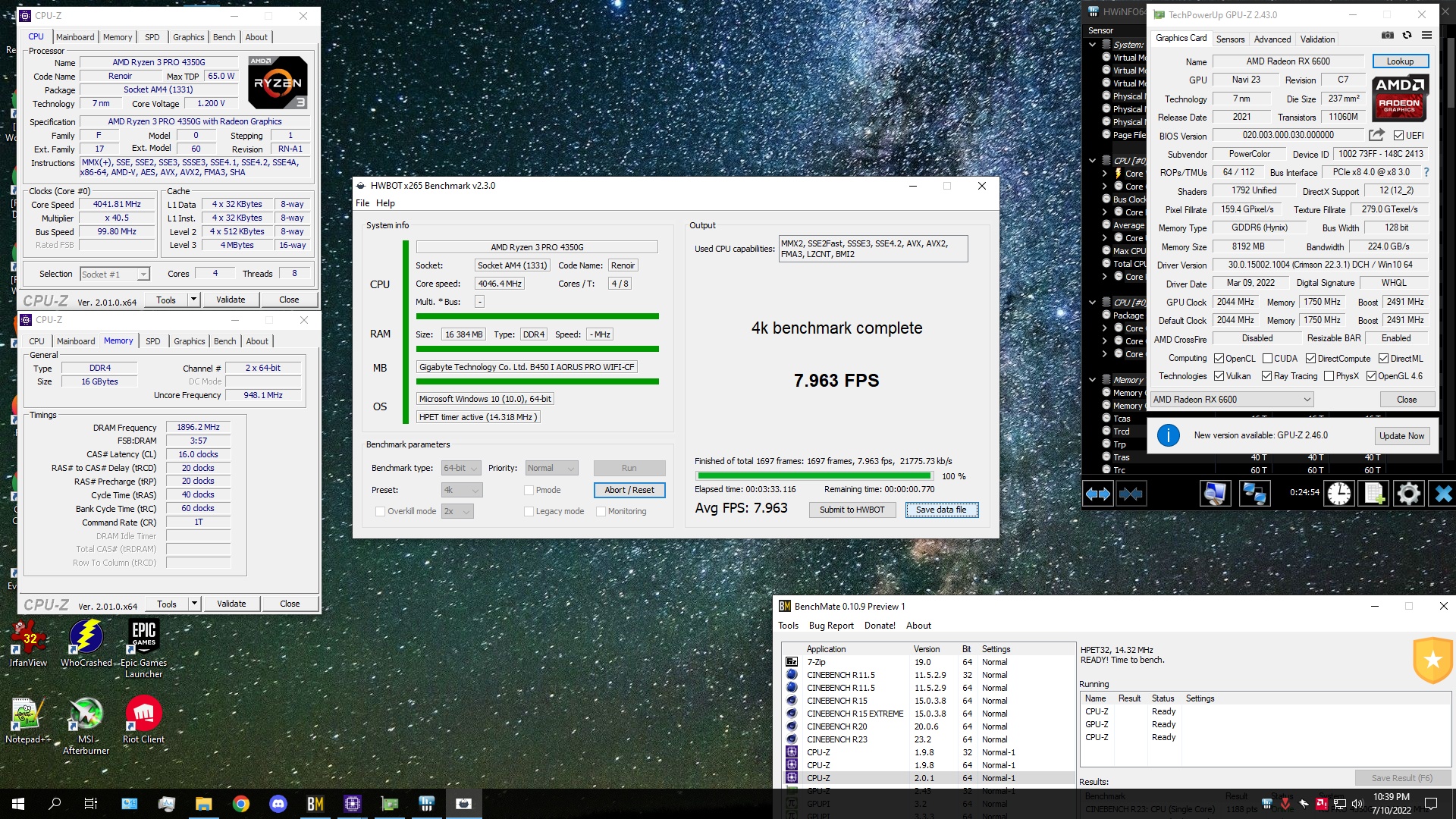The image size is (1456, 819).
Task: Click the HWiNFO collapse columns arrows icon
Action: [1131, 494]
